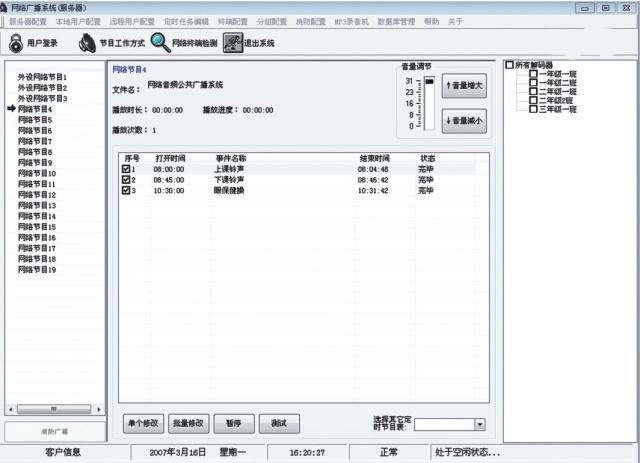Select 网络节目4 in the list
The image size is (640, 463).
coord(35,109)
